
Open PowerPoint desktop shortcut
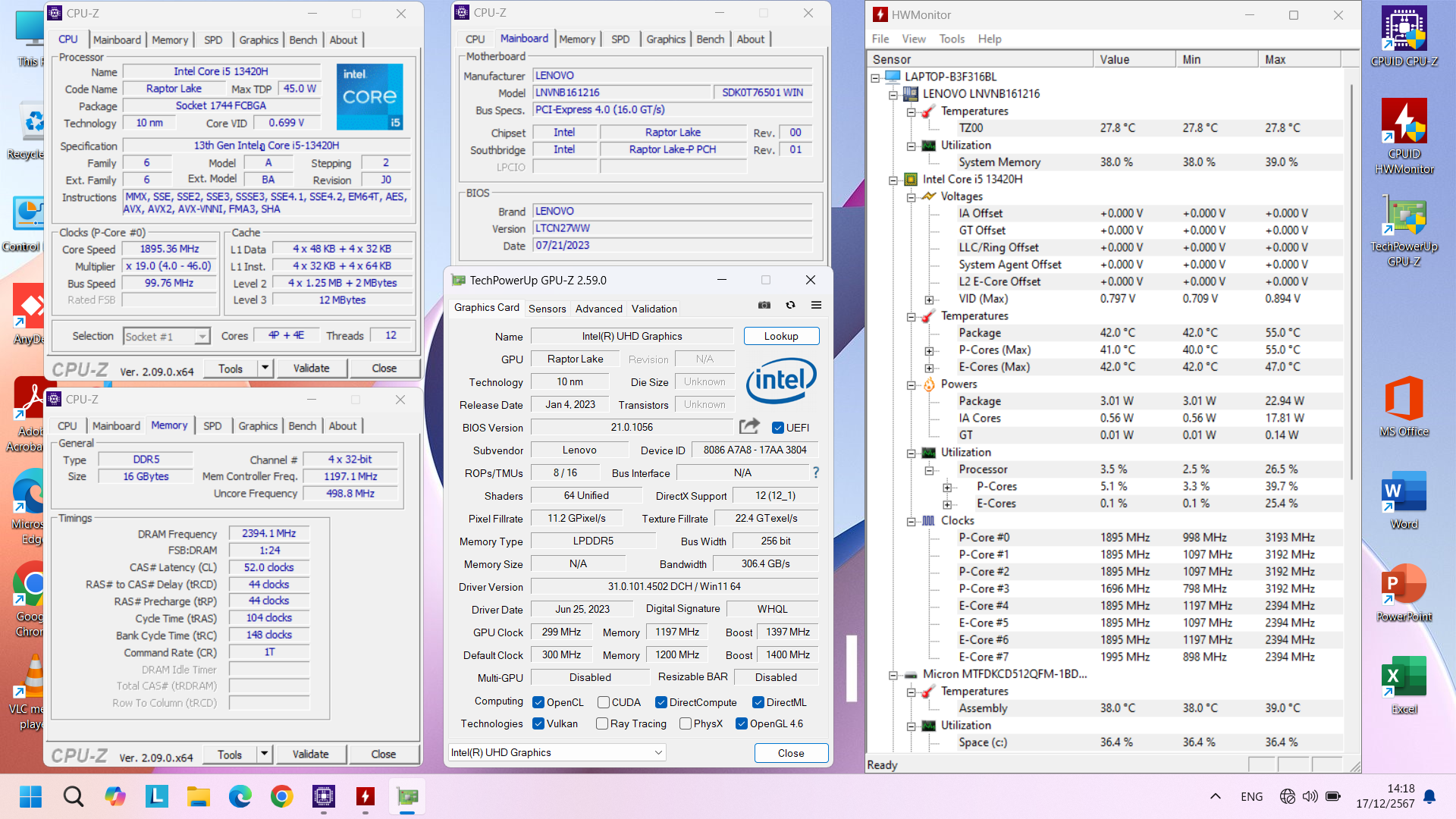pos(1404,593)
